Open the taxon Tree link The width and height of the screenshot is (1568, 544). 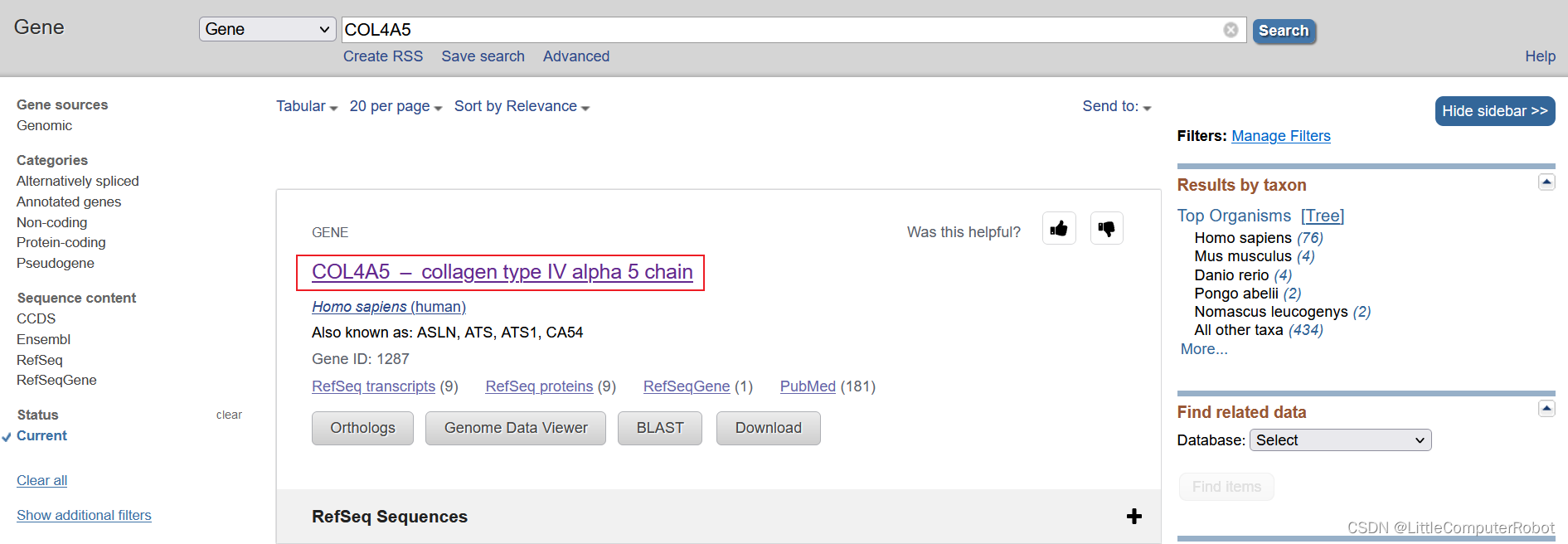tap(1323, 216)
